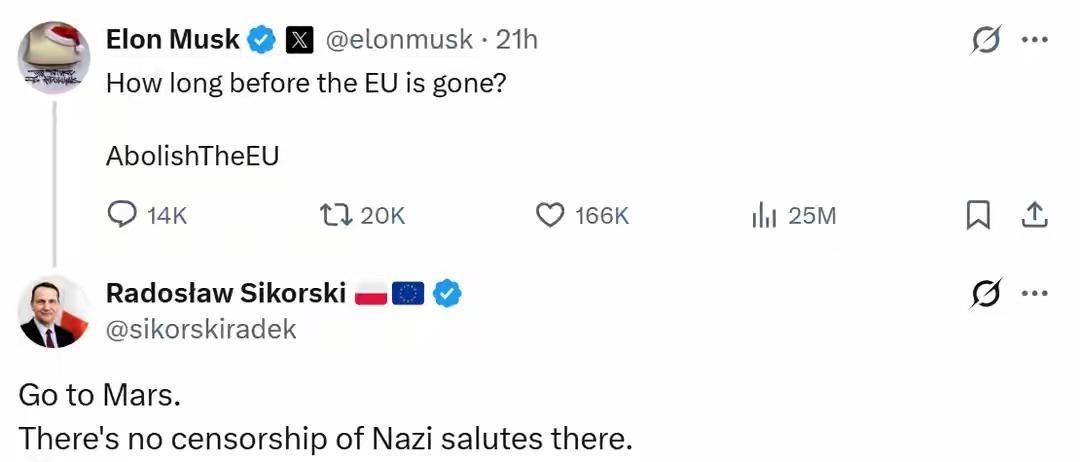Viewport: 1080px width, 462px height.
Task: Open the @elonmusk handle link
Action: click(x=398, y=40)
